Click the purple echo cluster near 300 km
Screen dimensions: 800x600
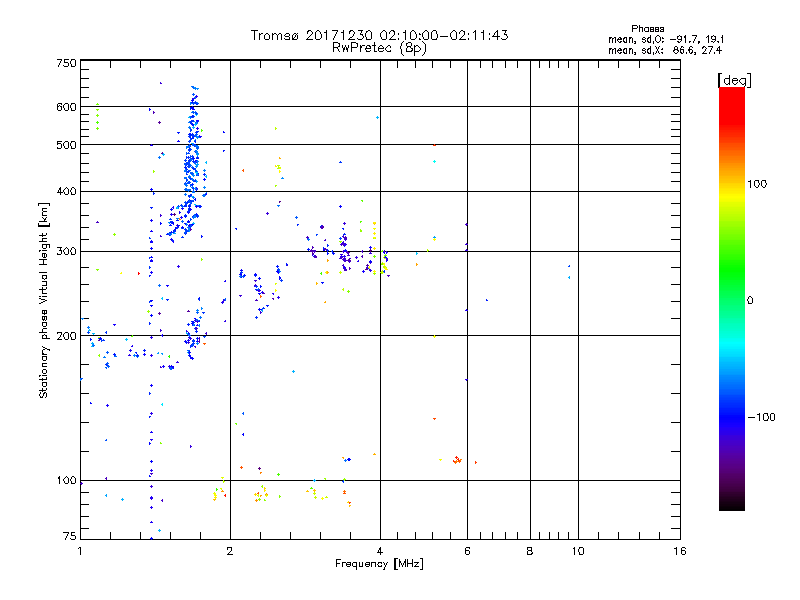point(345,250)
